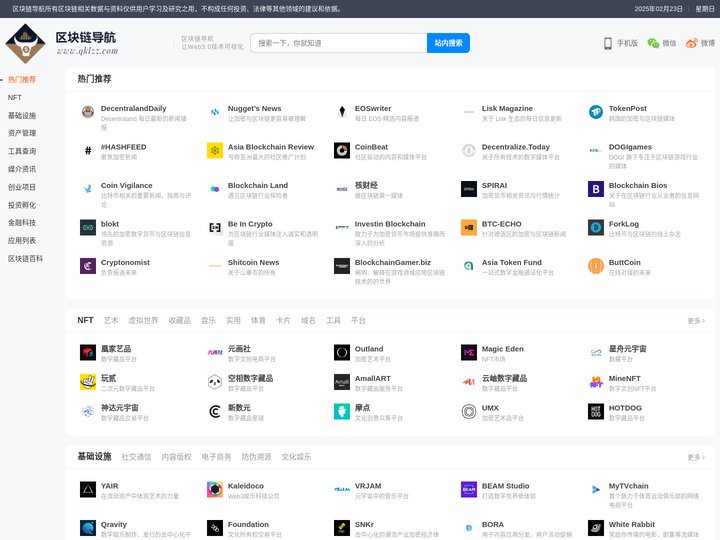
Task: Click the BEAM Studio icon
Action: 469,489
